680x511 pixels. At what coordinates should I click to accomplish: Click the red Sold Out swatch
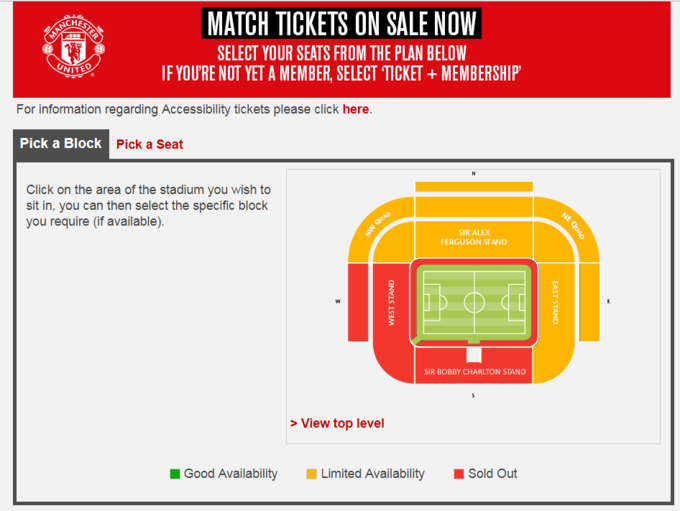point(459,474)
